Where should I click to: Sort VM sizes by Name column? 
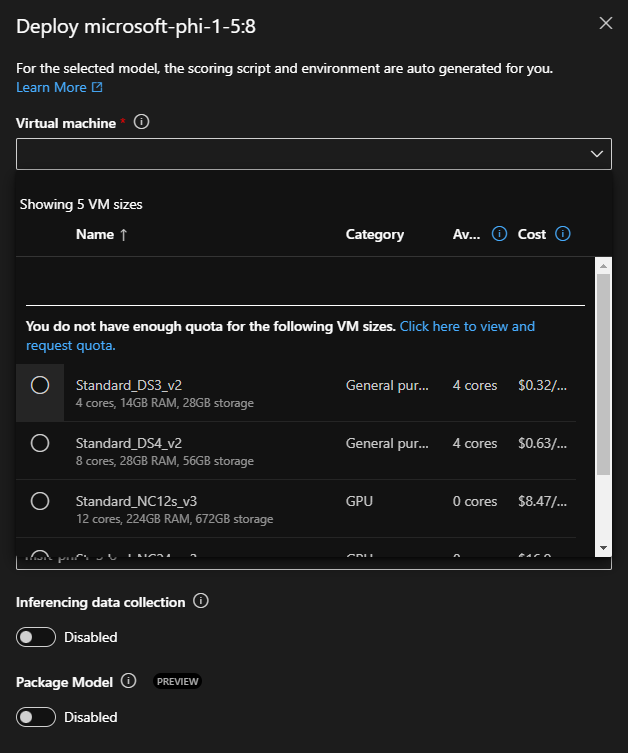(95, 234)
